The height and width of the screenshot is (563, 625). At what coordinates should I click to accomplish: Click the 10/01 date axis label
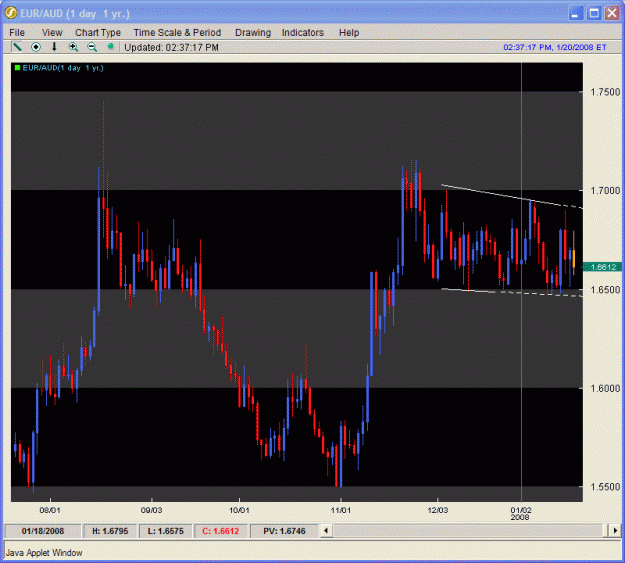[x=239, y=510]
